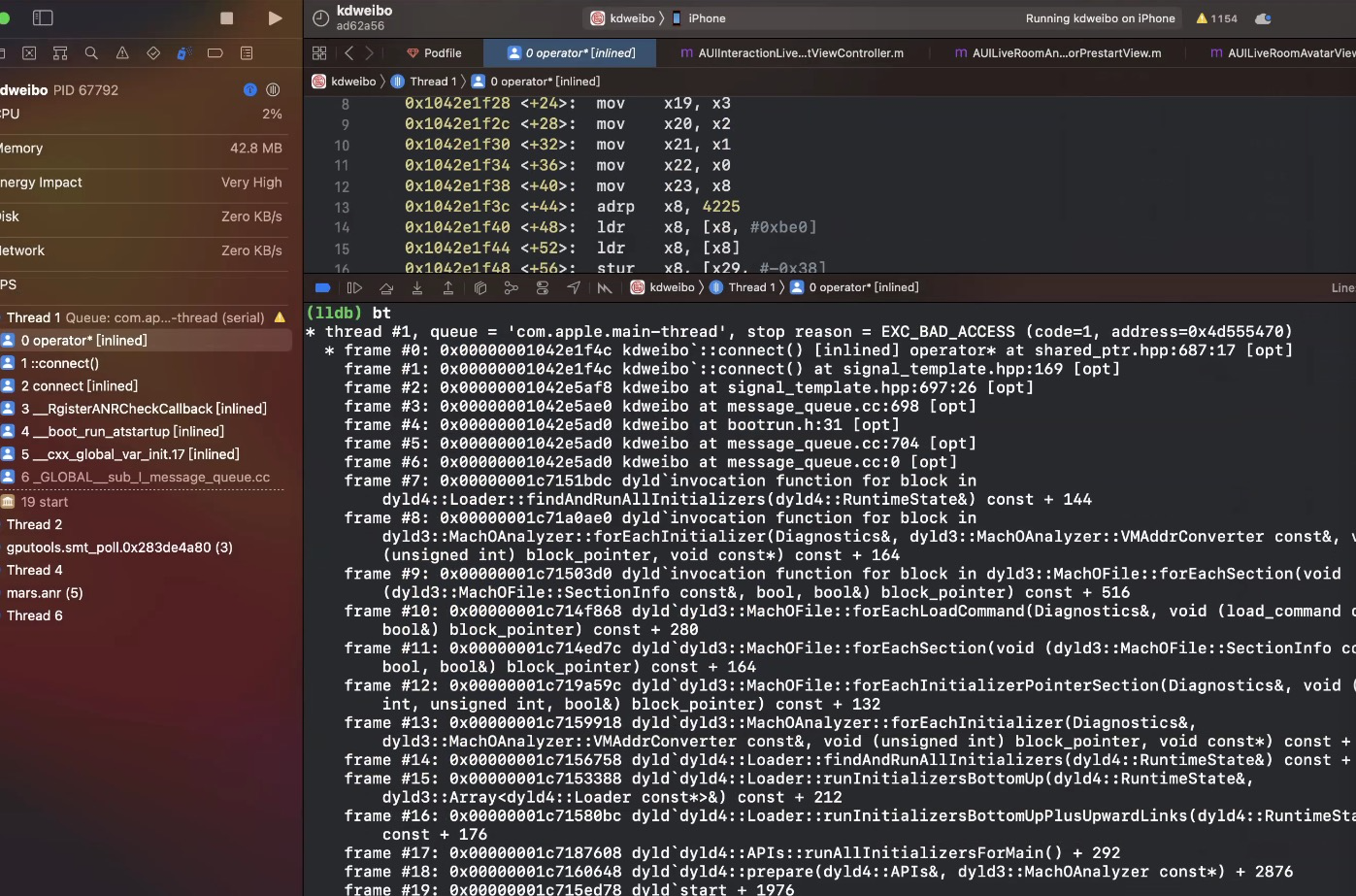Viewport: 1356px width, 896px height.
Task: Click the debug bar icon right of Simulate Location
Action: pos(605,287)
